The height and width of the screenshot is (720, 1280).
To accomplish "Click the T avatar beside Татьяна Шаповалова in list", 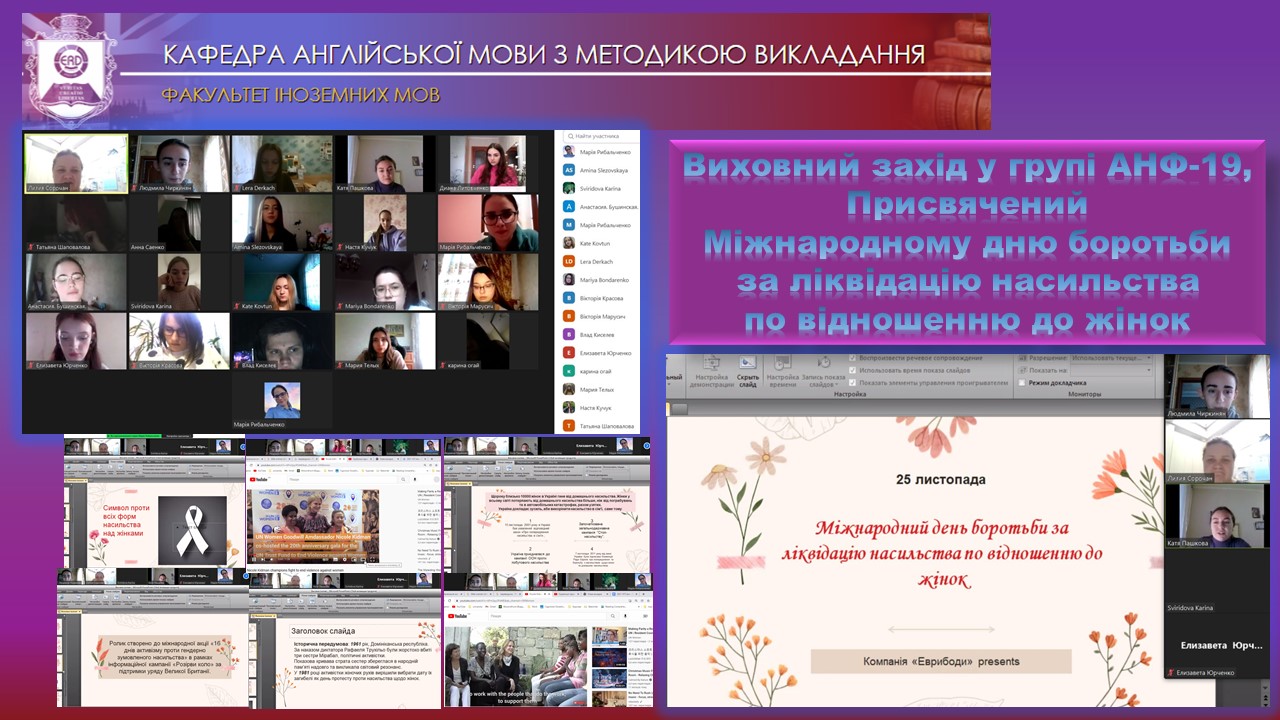I will 568,425.
